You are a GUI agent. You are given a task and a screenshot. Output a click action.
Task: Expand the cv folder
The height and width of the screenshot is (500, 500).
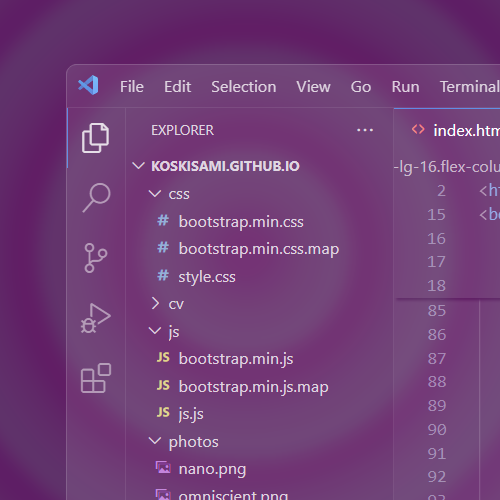click(x=155, y=303)
